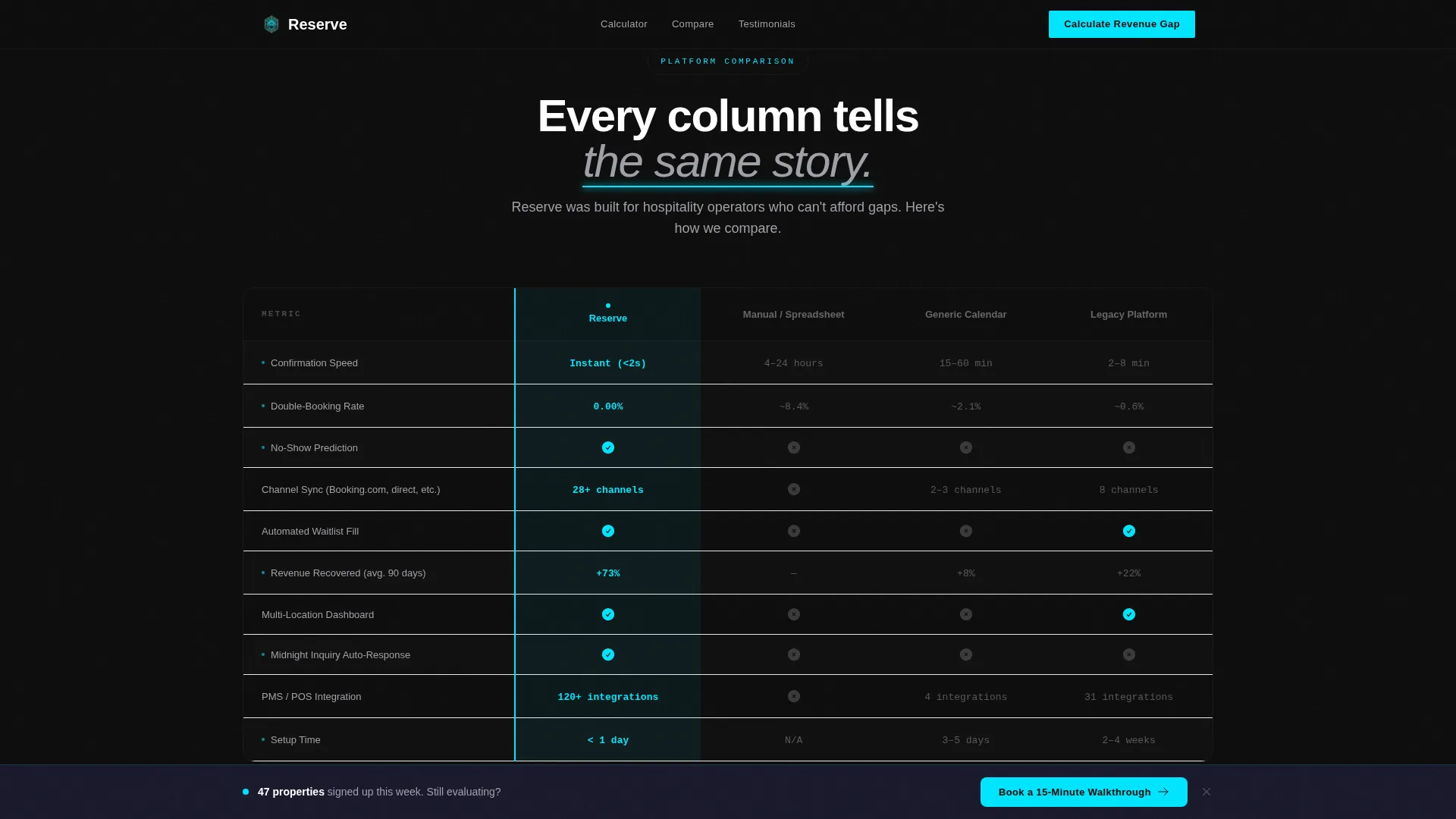Click the 28+ channels value cell
Image resolution: width=1456 pixels, height=819 pixels.
click(x=608, y=490)
